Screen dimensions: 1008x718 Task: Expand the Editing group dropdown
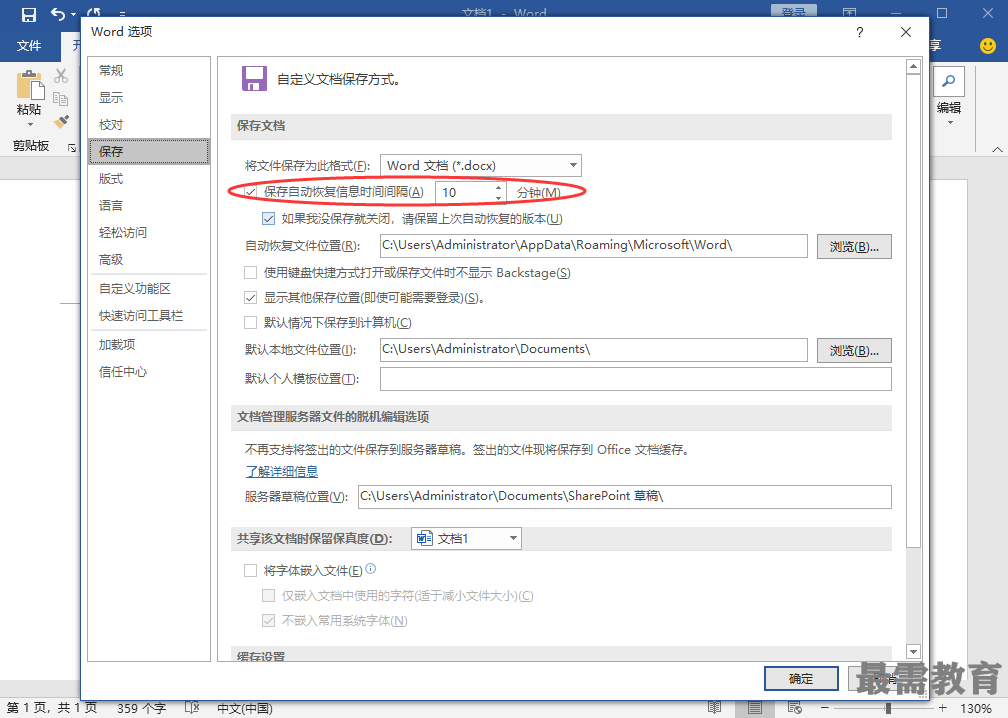point(950,122)
